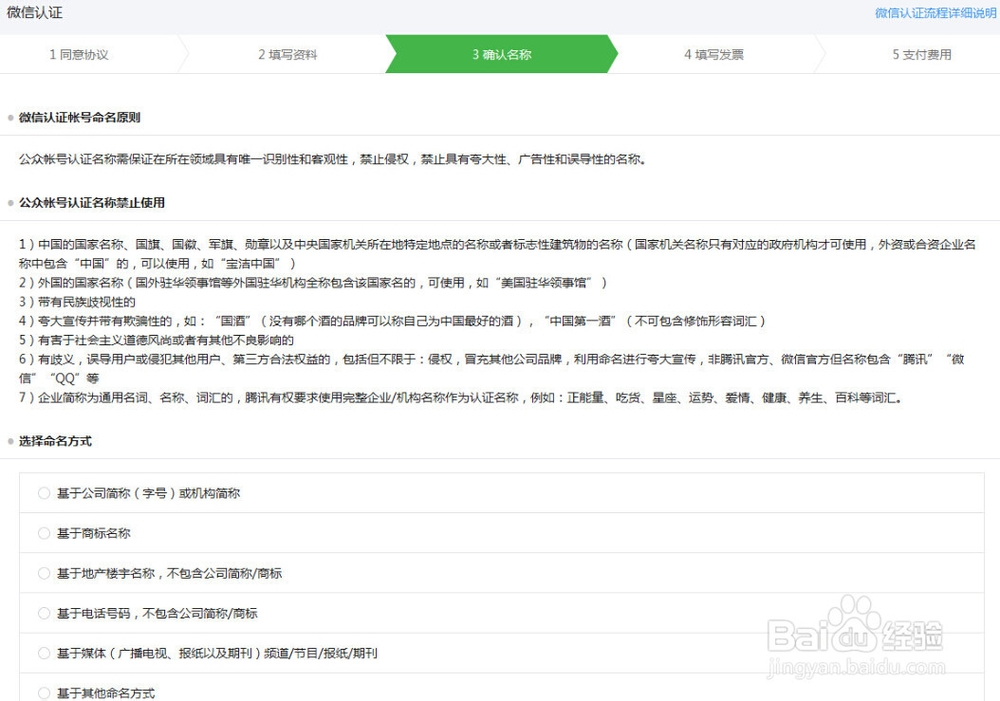The width and height of the screenshot is (1000, 701).
Task: Choose 基于地产楼宇名称 as naming method
Action: (x=43, y=573)
